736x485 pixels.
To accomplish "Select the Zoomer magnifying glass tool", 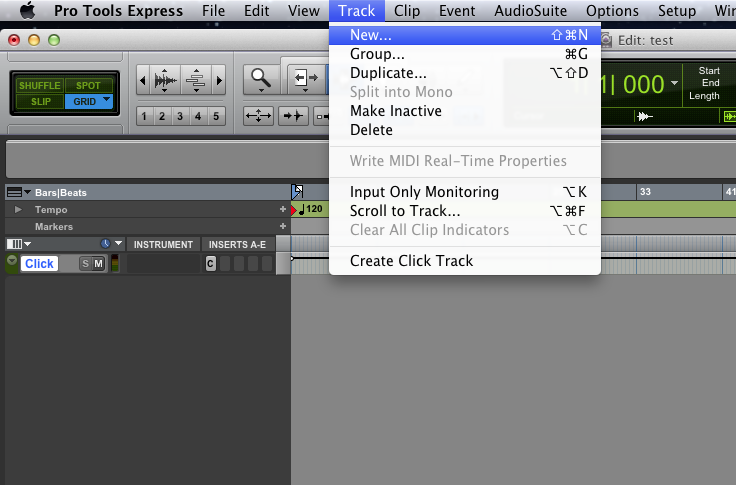I will click(262, 79).
